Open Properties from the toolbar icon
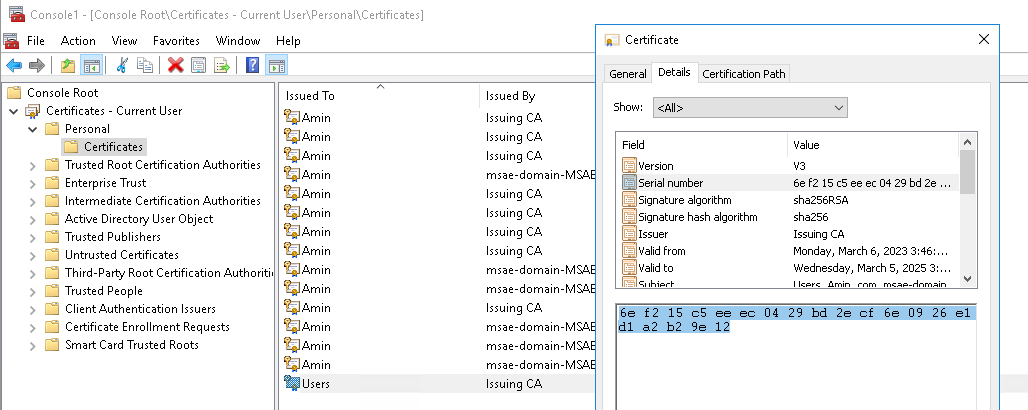 tap(199, 65)
